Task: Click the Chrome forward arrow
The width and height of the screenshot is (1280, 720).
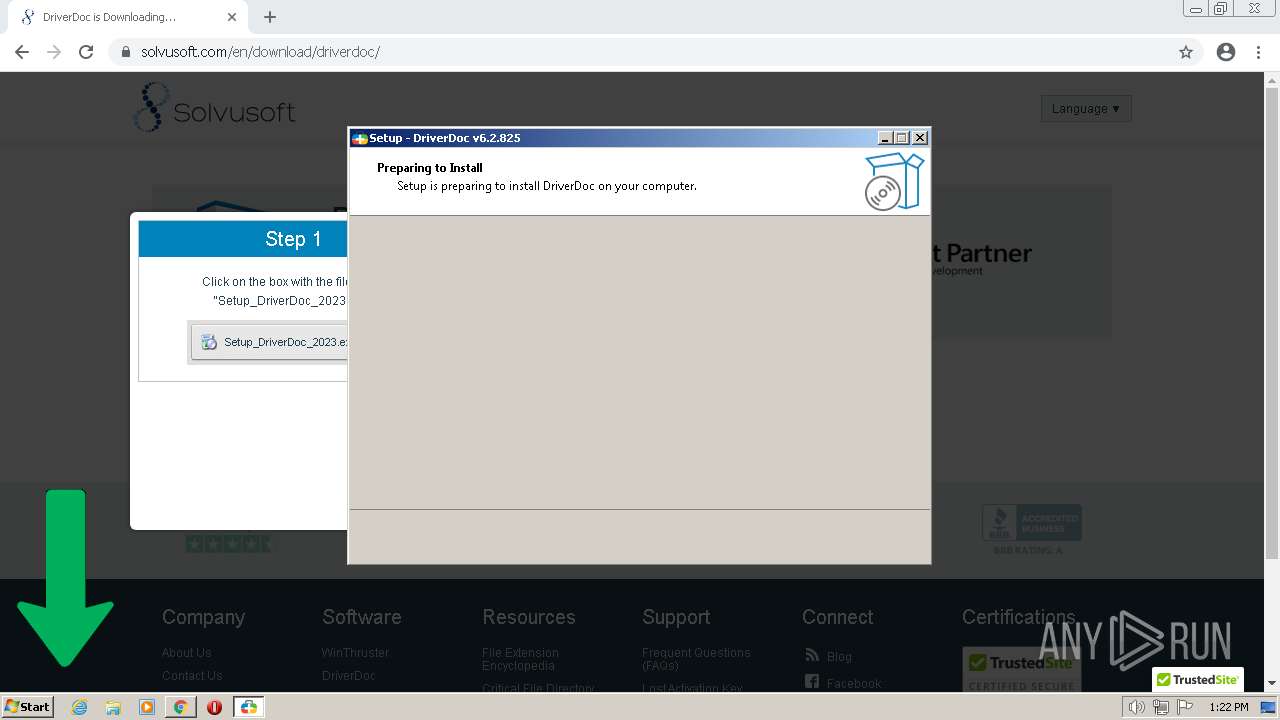Action: point(54,52)
